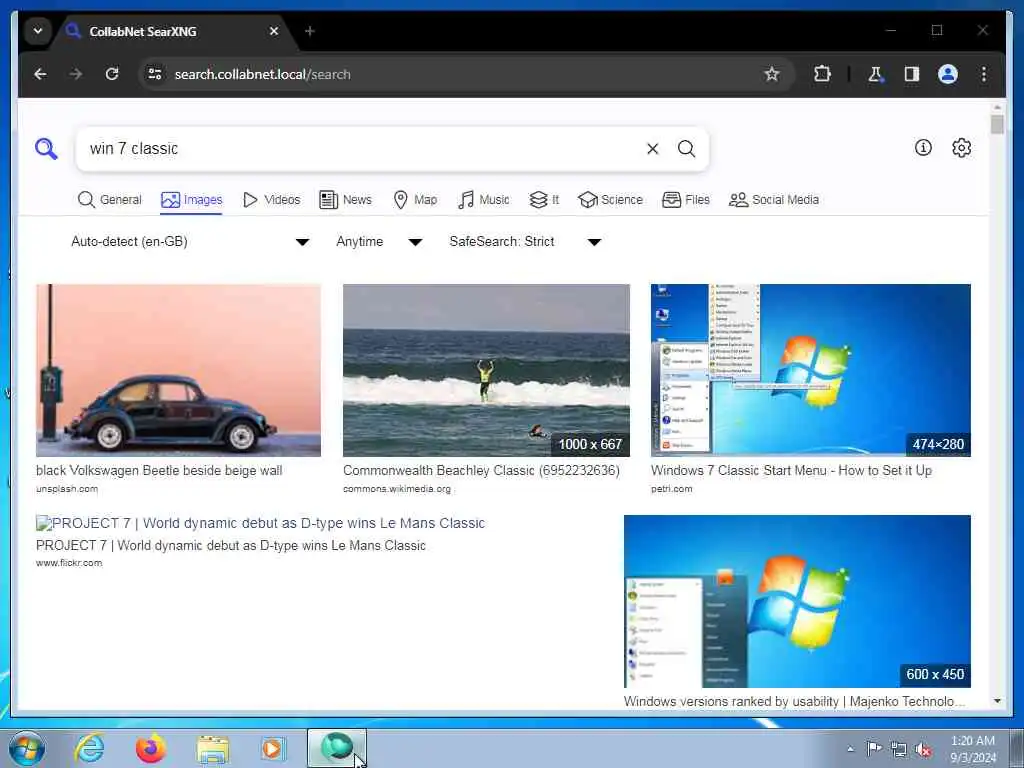Image resolution: width=1024 pixels, height=768 pixels.
Task: Open the Extensions puzzle icon
Action: click(822, 74)
